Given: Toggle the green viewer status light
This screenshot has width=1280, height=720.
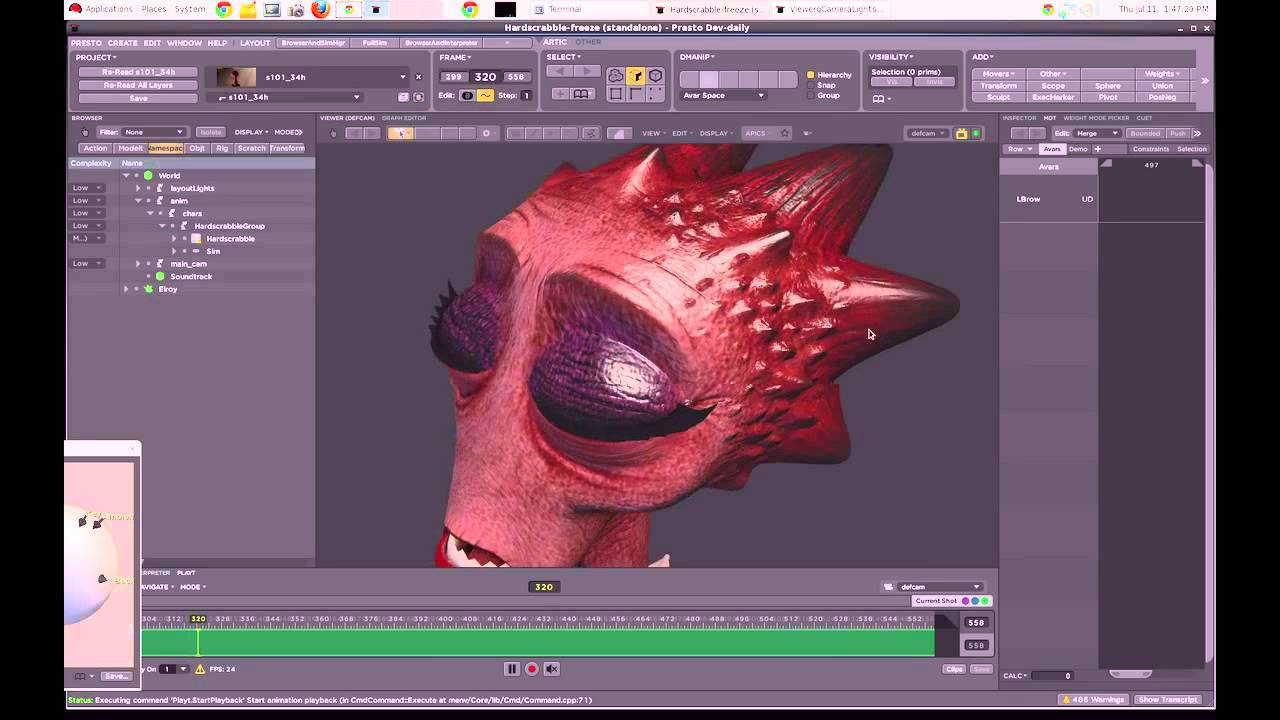Looking at the screenshot, I should (975, 133).
